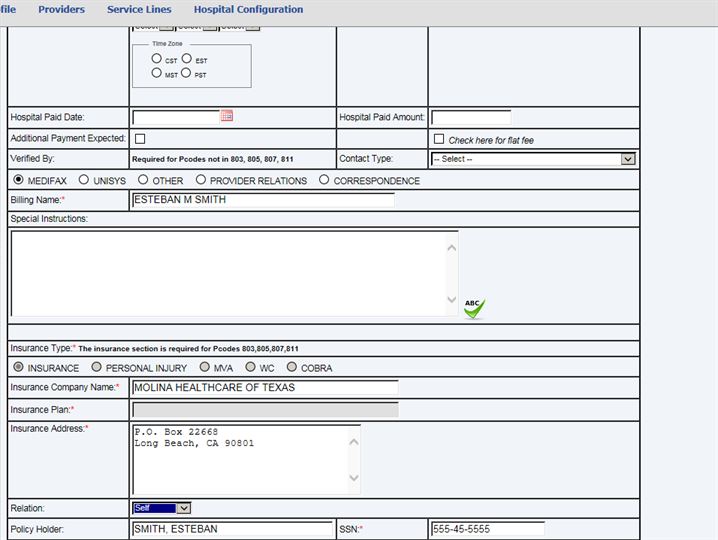Click the Billing Name text field
This screenshot has width=718, height=540.
[262, 200]
